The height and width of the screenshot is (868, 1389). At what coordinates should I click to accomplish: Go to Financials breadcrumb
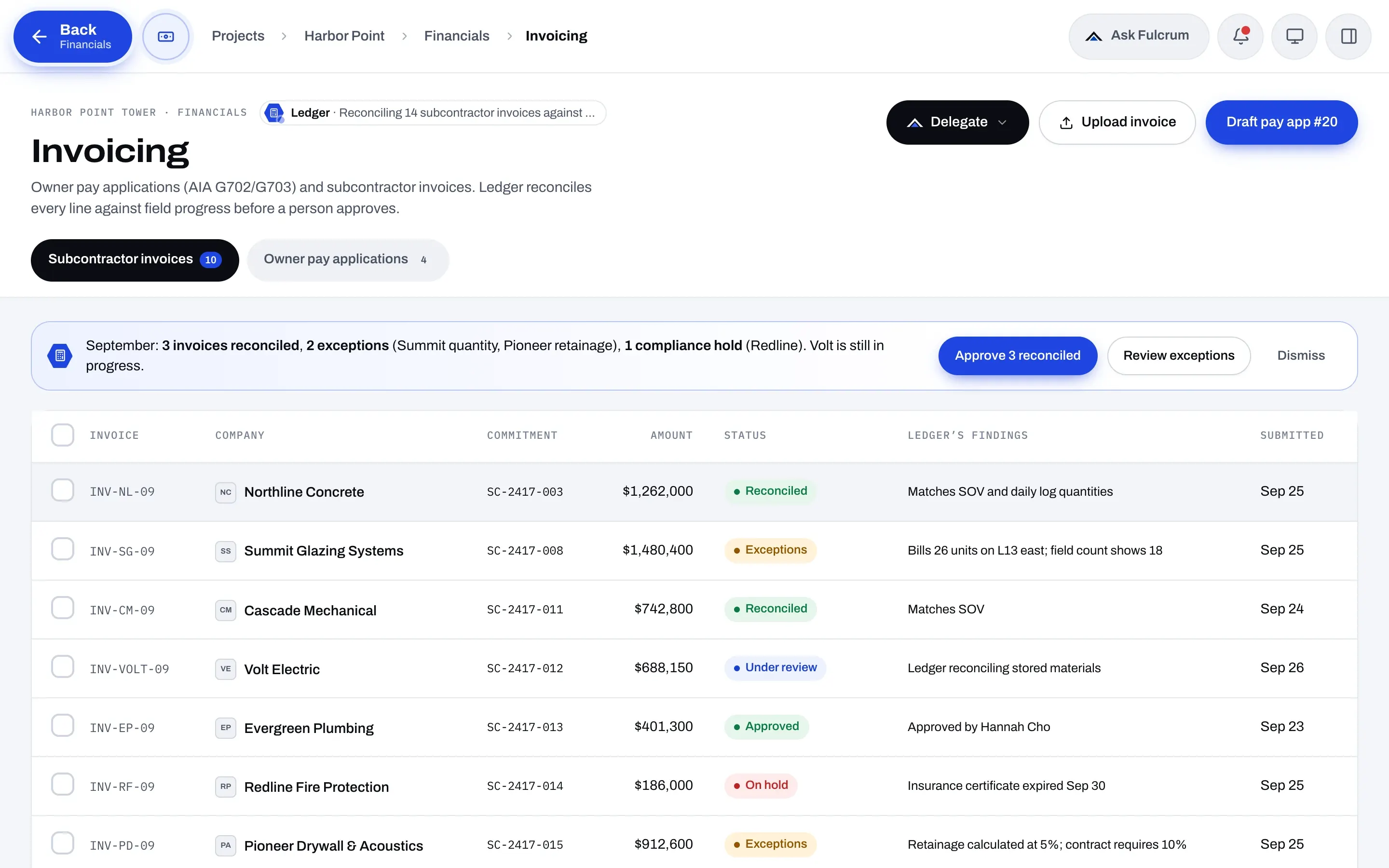(x=456, y=36)
